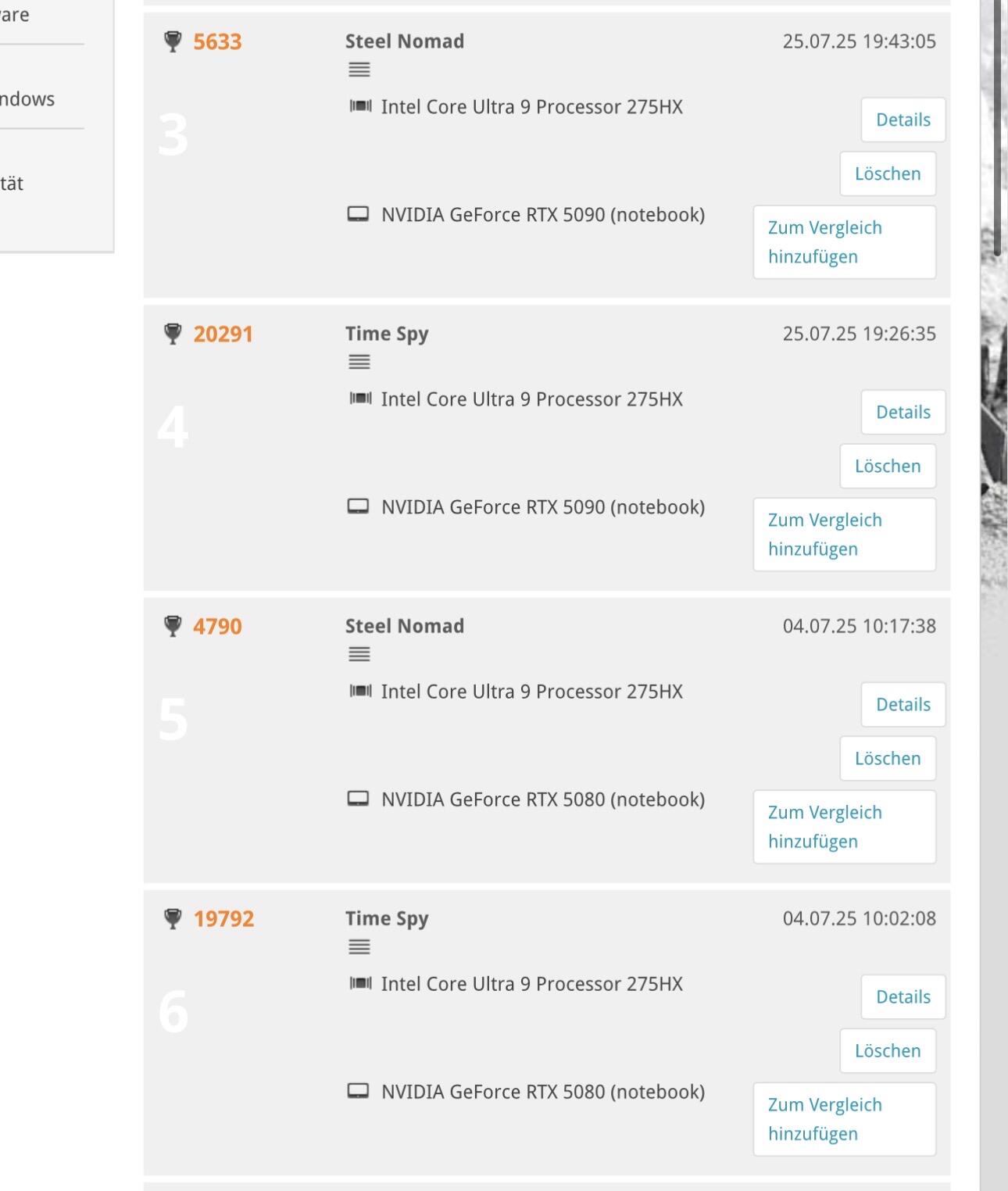Expand the lines menu under the 04.07.25 Time Spy result

coord(359,947)
